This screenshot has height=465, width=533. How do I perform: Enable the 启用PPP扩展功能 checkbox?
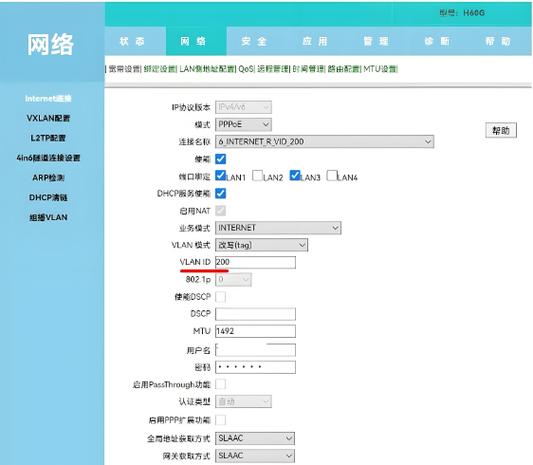(221, 420)
